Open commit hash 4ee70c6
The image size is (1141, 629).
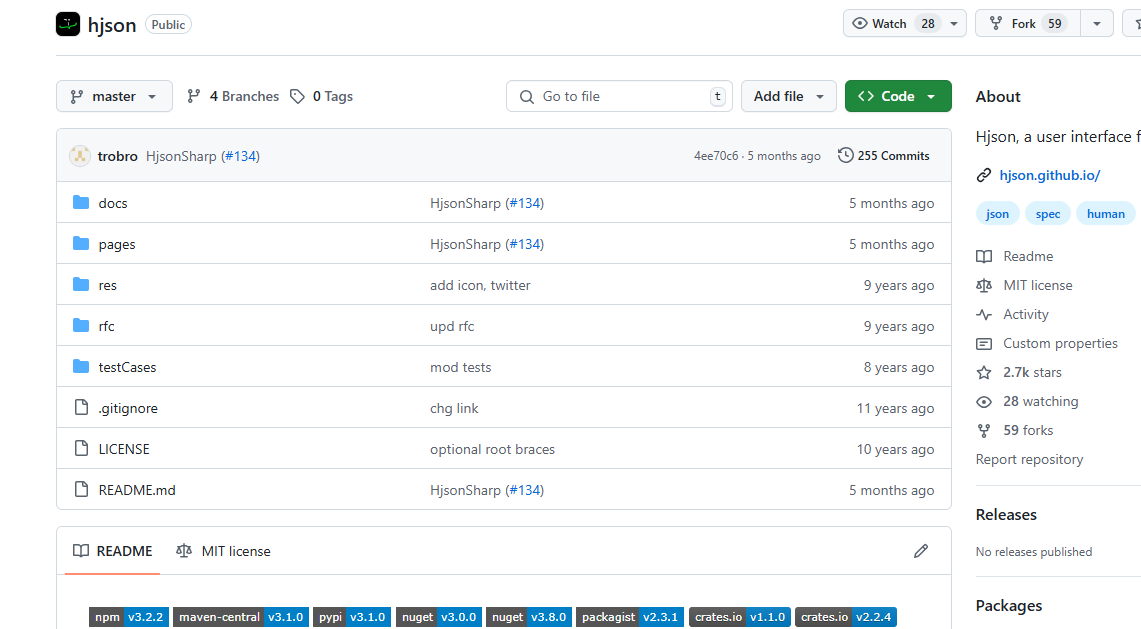(x=716, y=156)
